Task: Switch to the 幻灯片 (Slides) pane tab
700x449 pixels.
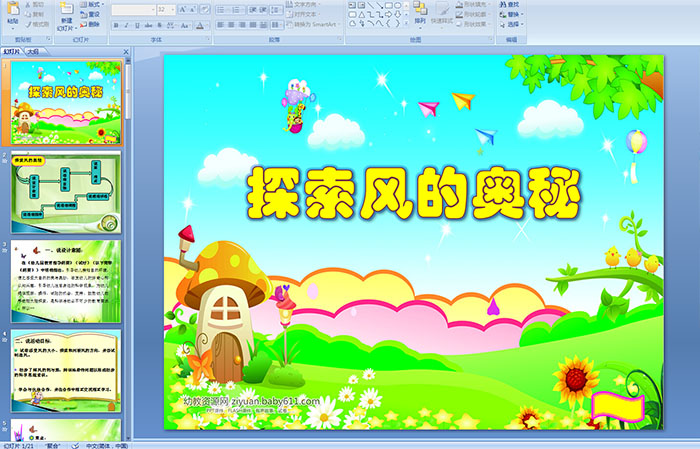Action: coord(12,52)
